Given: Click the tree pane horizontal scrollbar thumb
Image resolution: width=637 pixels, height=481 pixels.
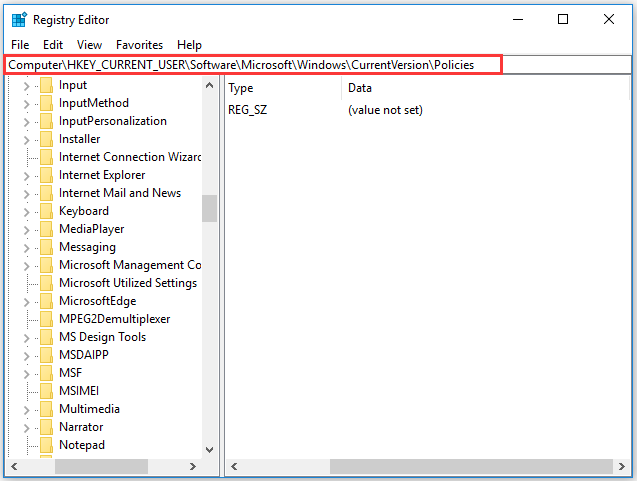Looking at the screenshot, I should (x=102, y=466).
